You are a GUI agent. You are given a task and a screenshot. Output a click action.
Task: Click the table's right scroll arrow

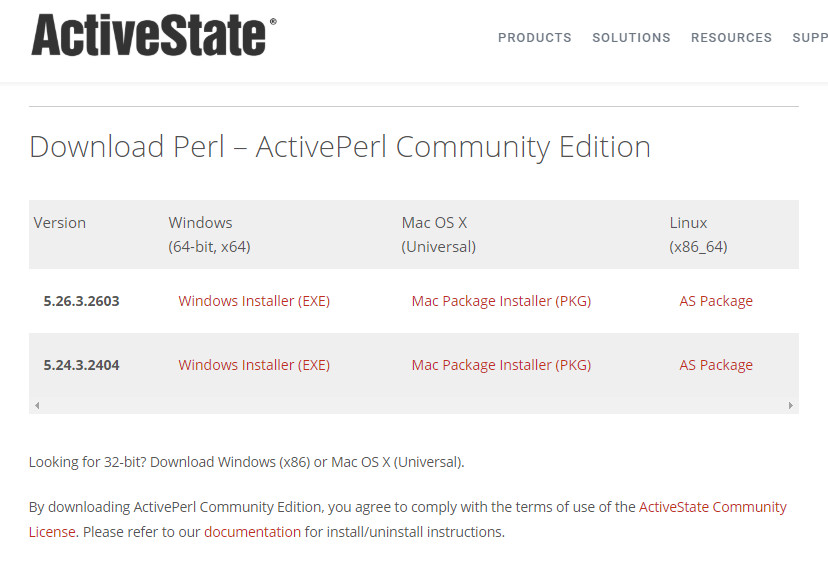790,405
